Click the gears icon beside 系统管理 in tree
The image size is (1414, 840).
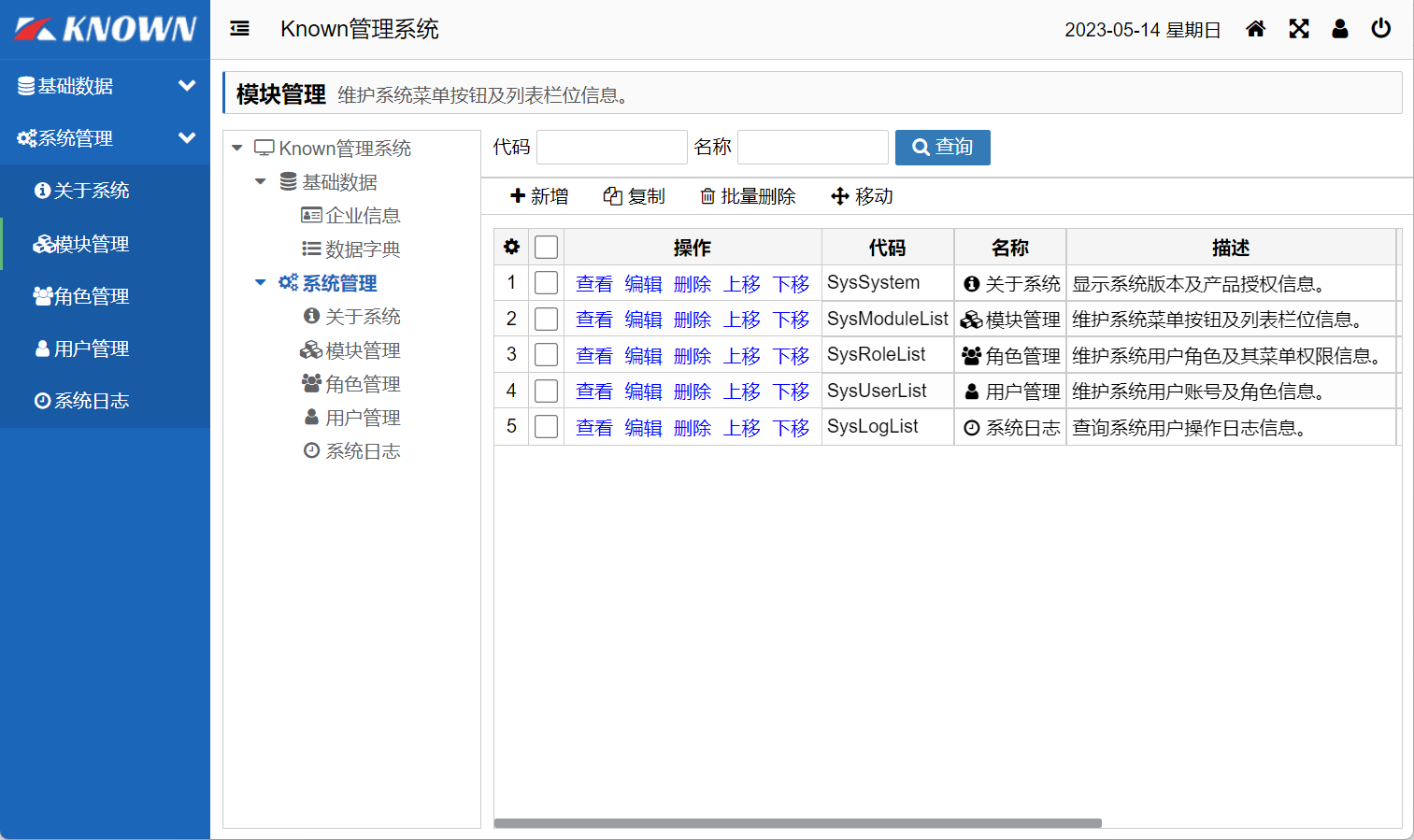tap(288, 282)
